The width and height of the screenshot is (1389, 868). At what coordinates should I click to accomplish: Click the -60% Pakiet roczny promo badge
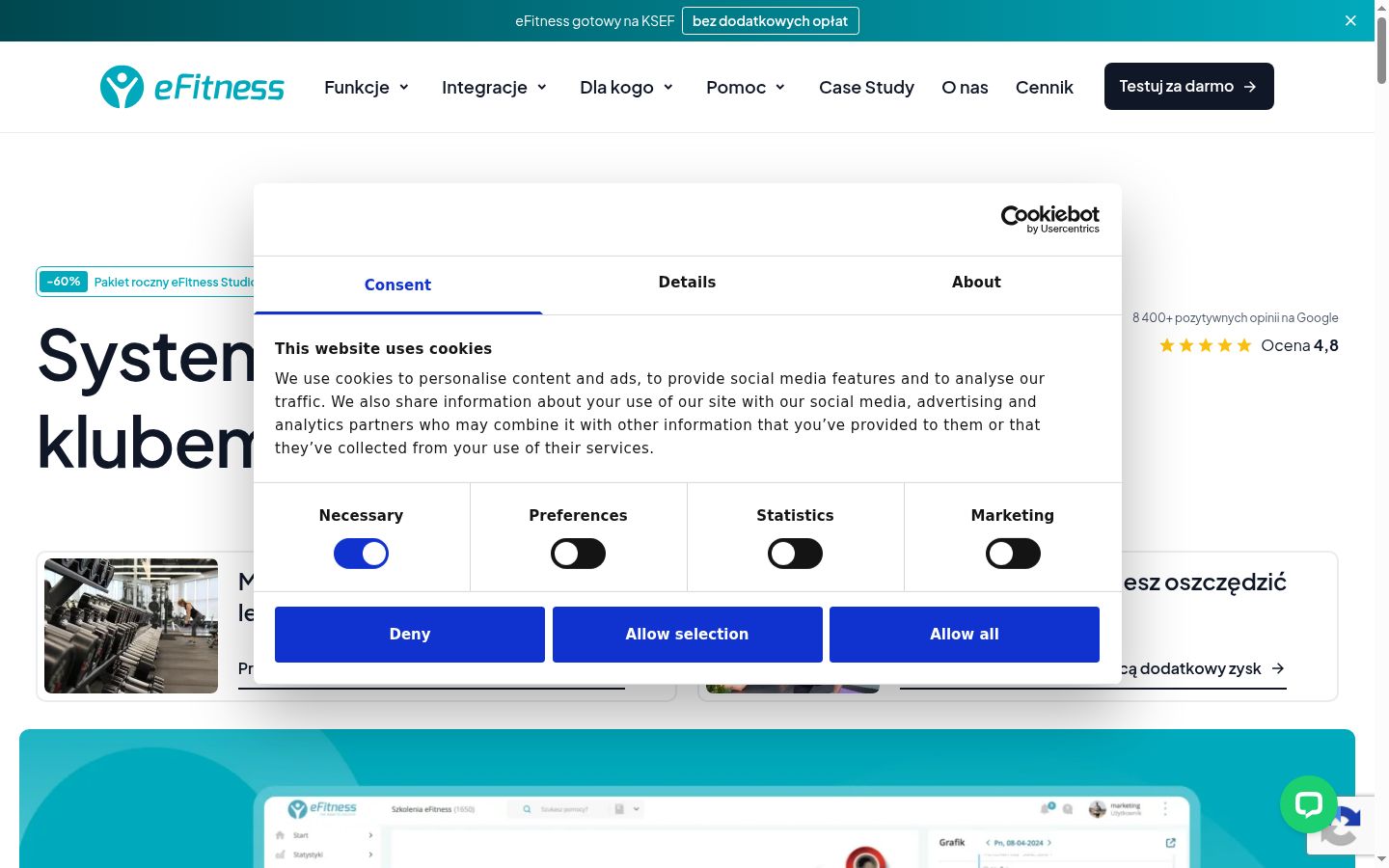145,282
